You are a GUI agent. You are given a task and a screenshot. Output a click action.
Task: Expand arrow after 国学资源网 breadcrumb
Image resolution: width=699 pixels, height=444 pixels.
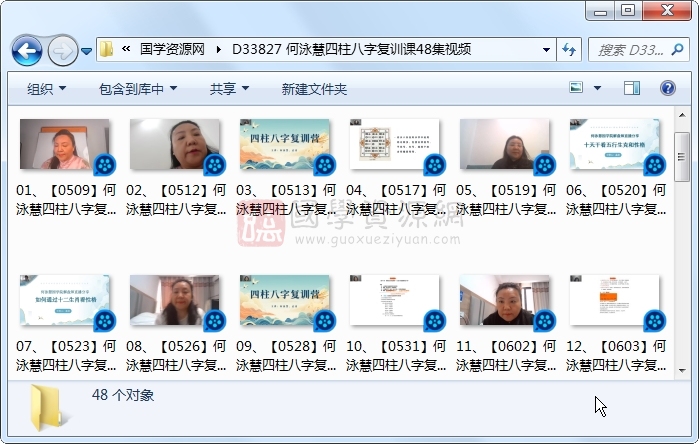[x=218, y=49]
